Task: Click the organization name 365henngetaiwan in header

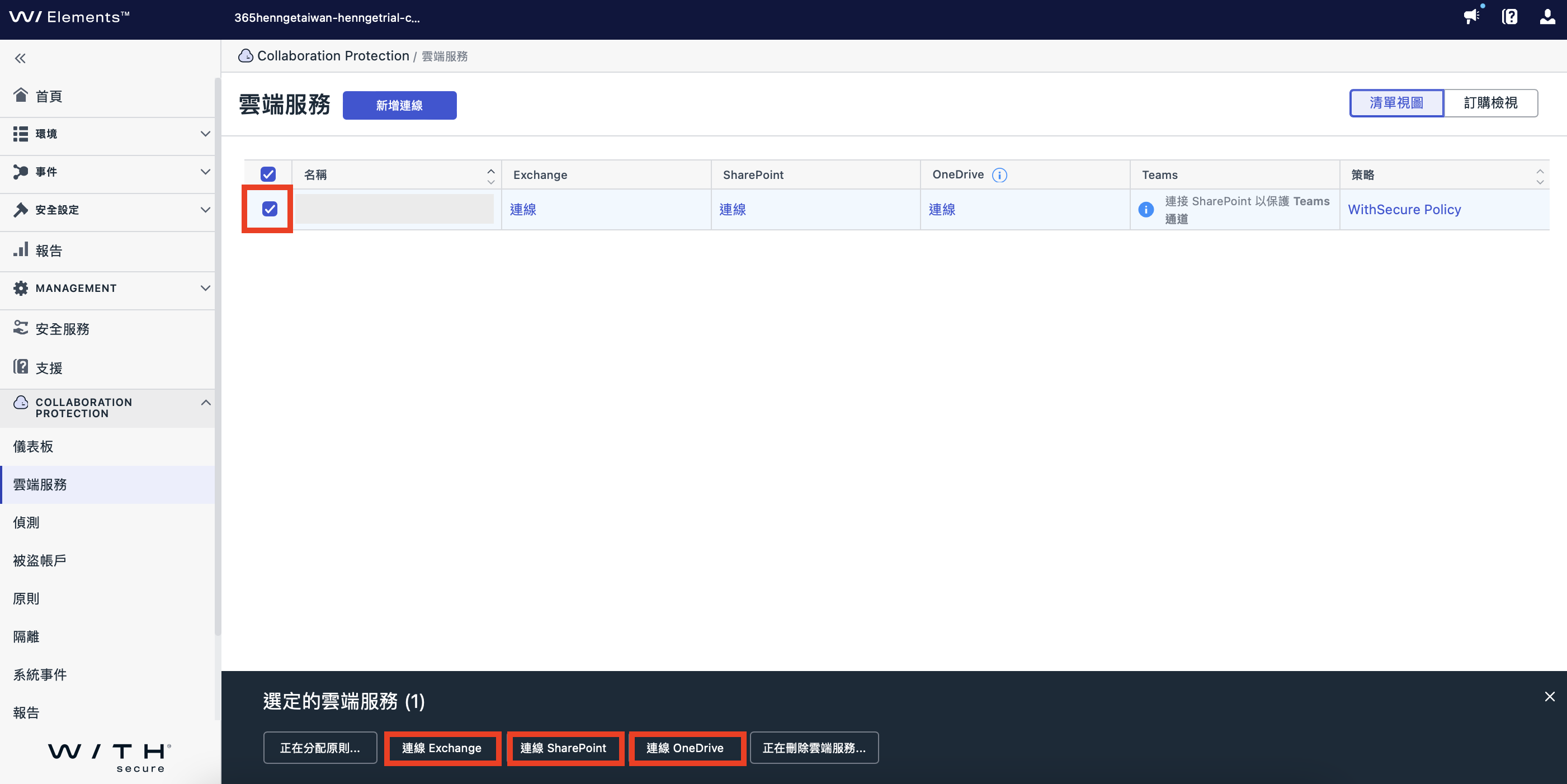Action: (327, 18)
